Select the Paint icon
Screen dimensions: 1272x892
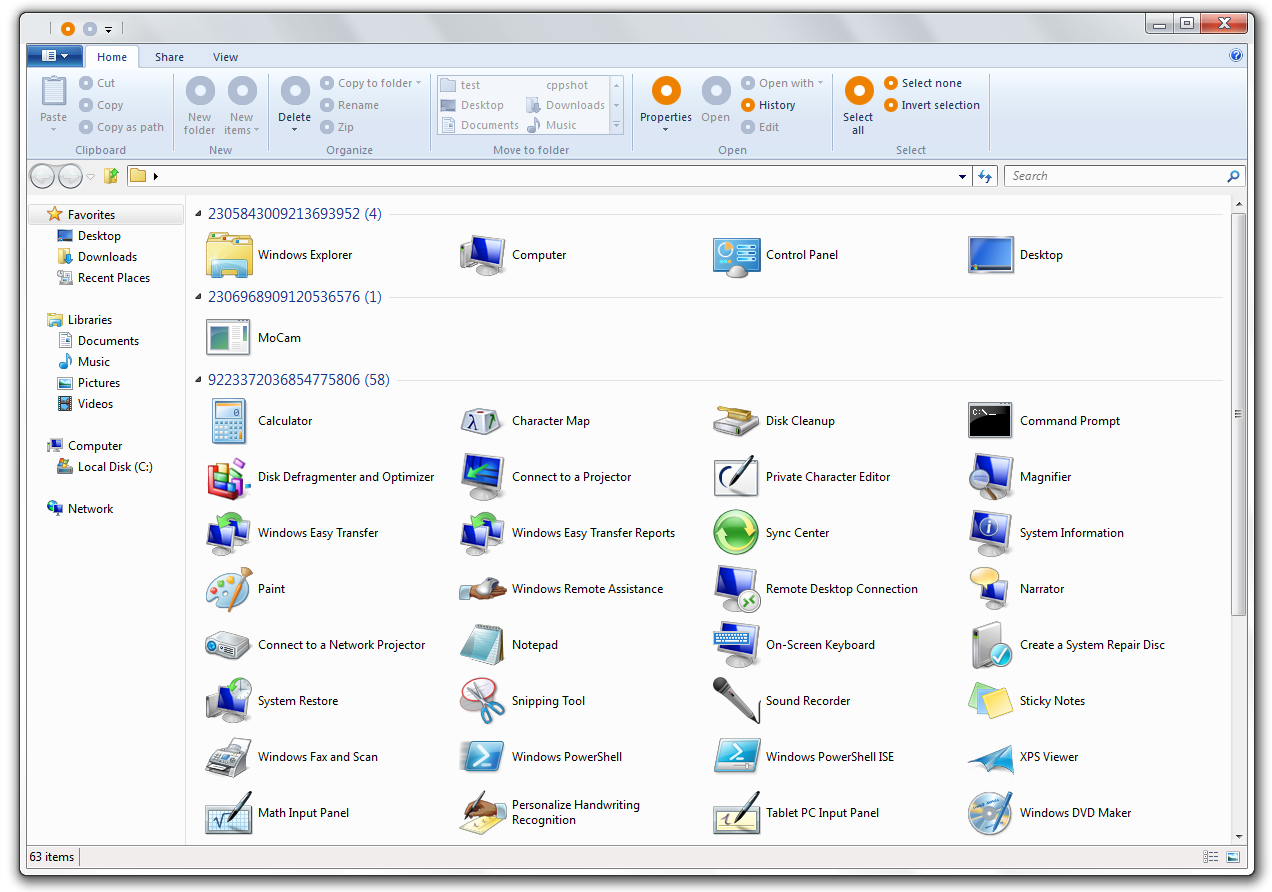pos(229,589)
